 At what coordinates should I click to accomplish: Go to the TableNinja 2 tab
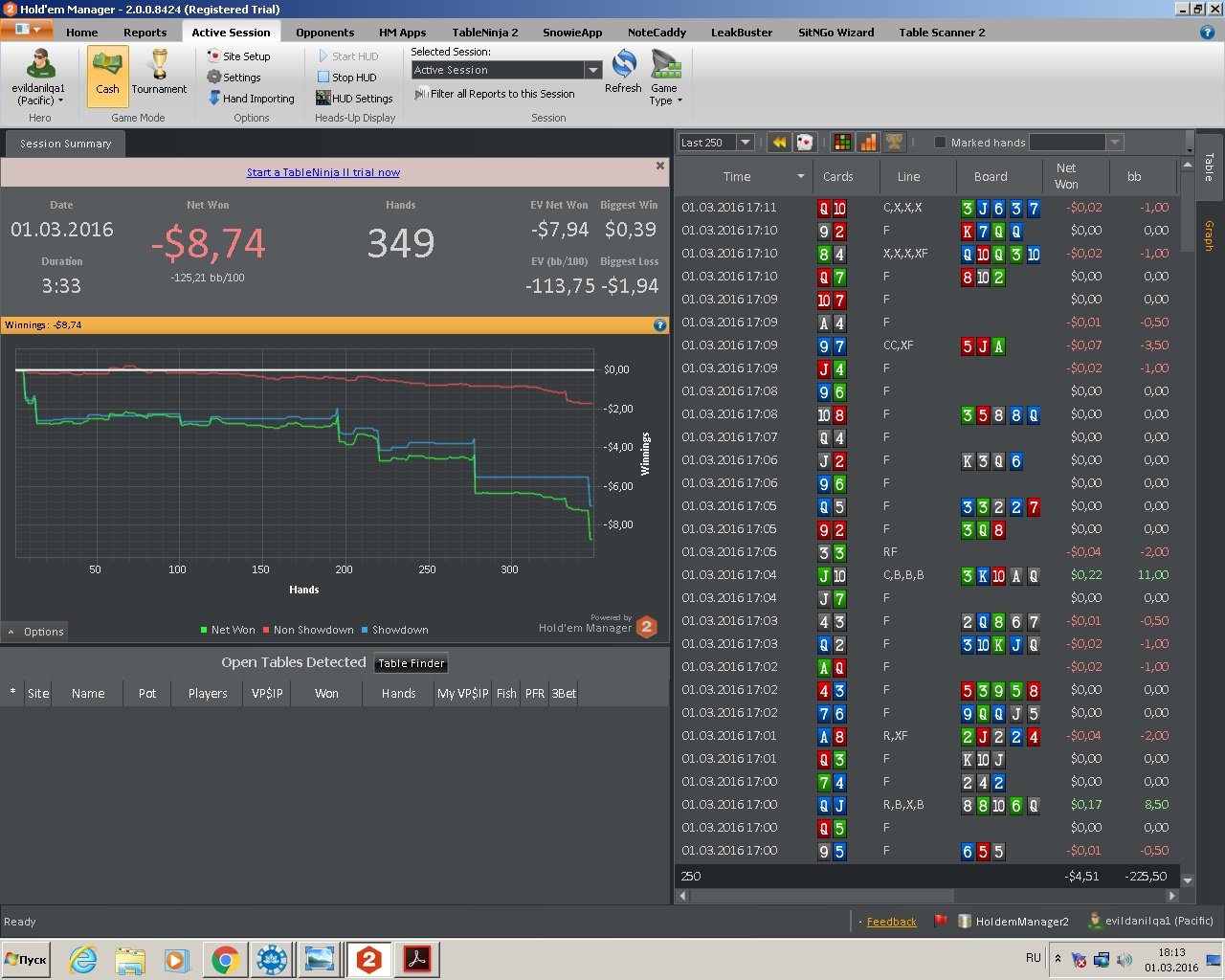tap(485, 33)
